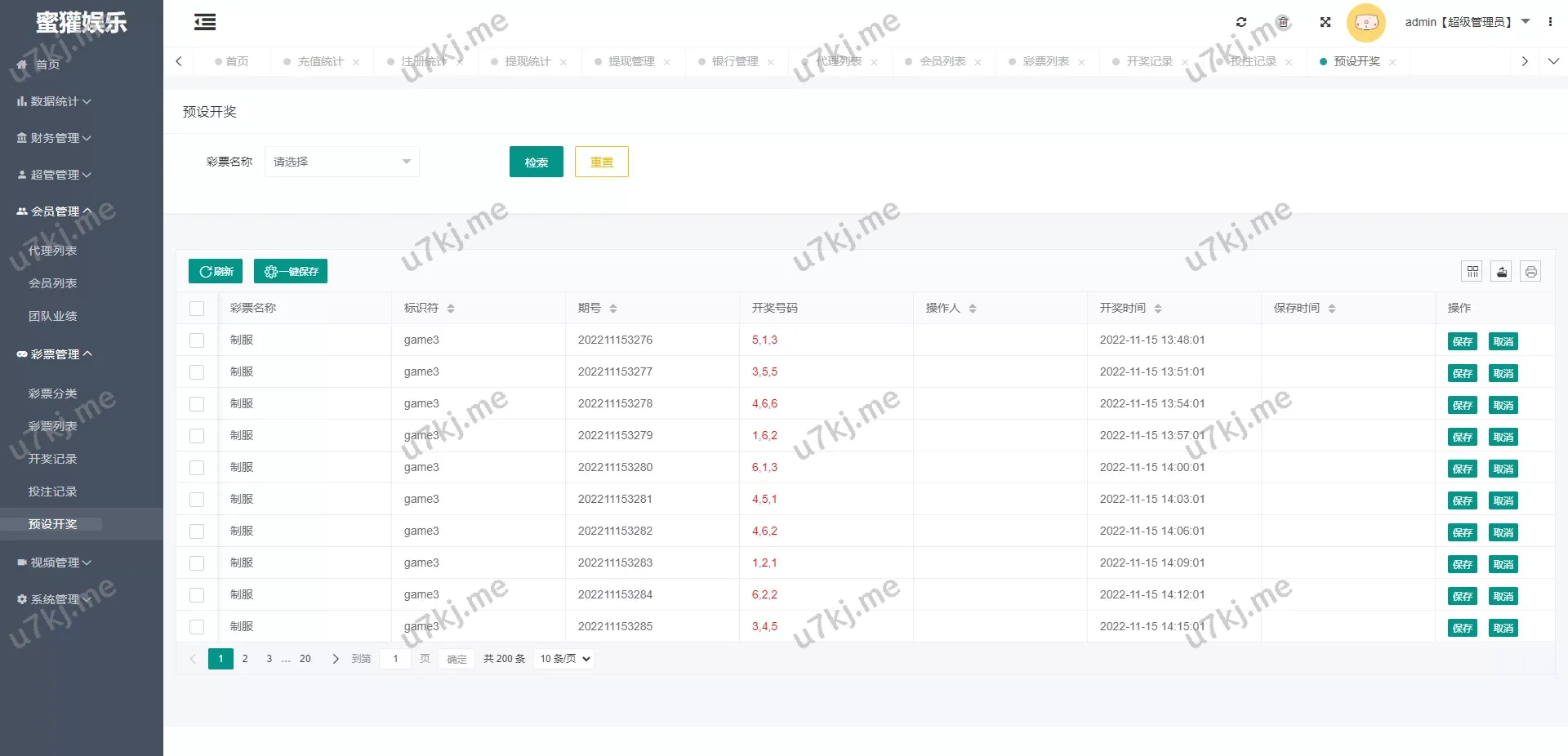Click the print table icon
This screenshot has height=756, width=1568.
1530,271
